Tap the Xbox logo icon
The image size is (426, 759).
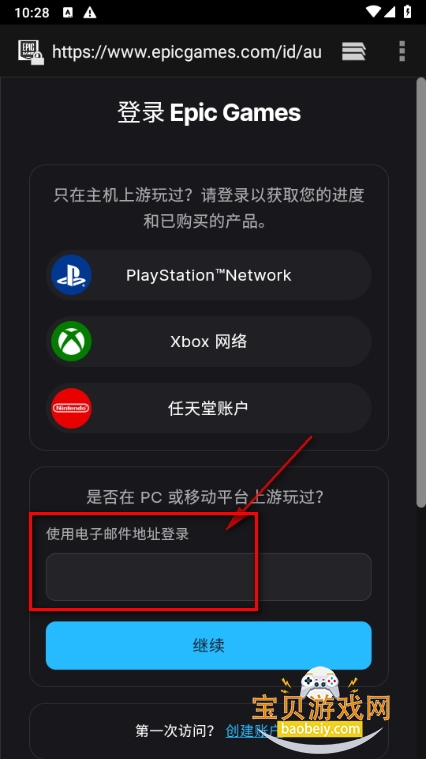click(71, 341)
